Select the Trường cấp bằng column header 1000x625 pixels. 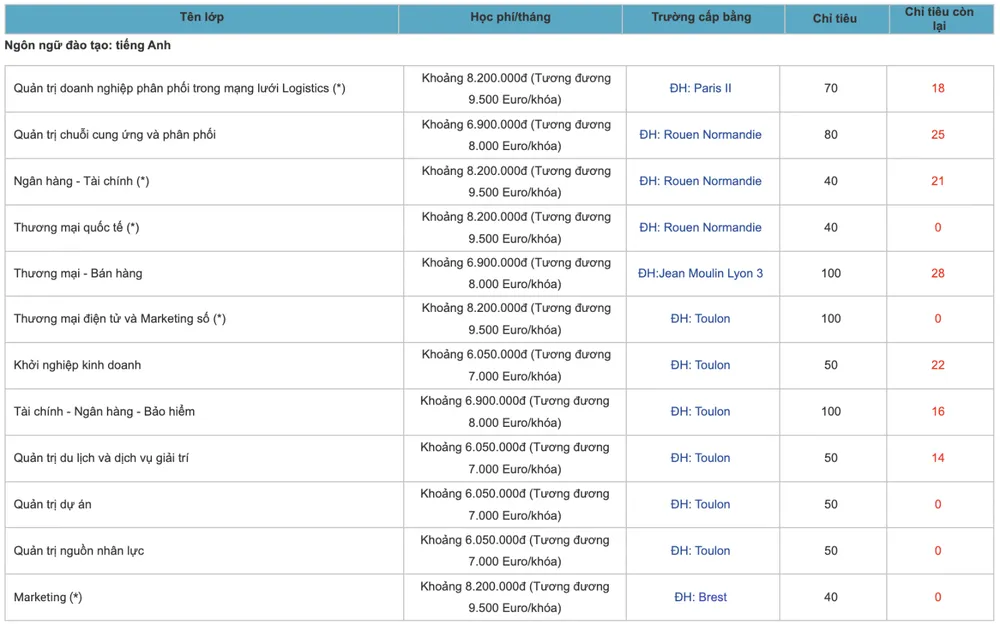(701, 18)
